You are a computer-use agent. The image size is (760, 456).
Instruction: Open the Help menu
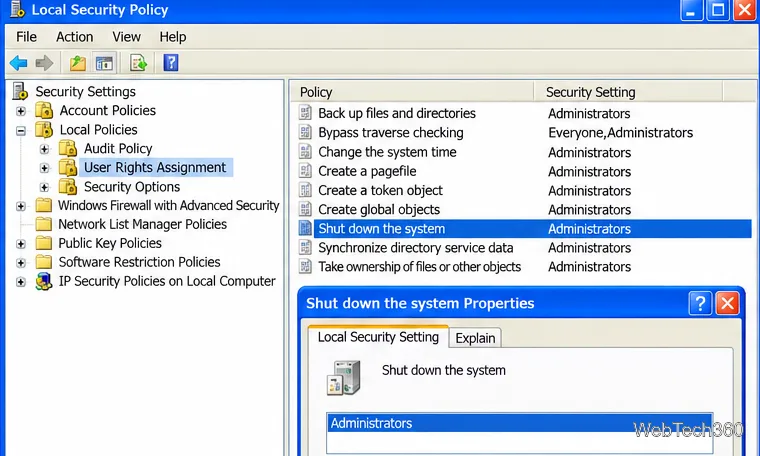(173, 37)
